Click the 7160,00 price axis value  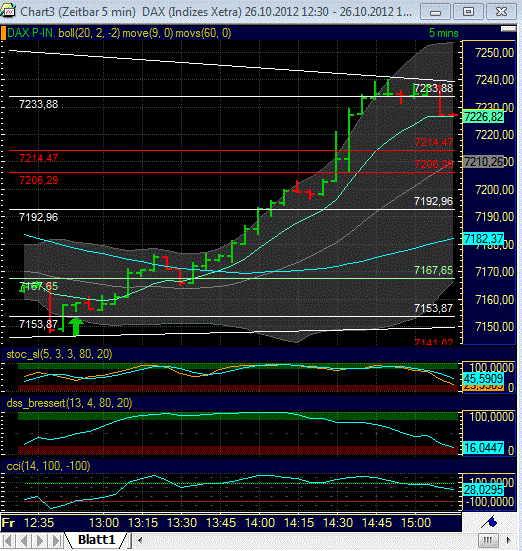(x=494, y=300)
